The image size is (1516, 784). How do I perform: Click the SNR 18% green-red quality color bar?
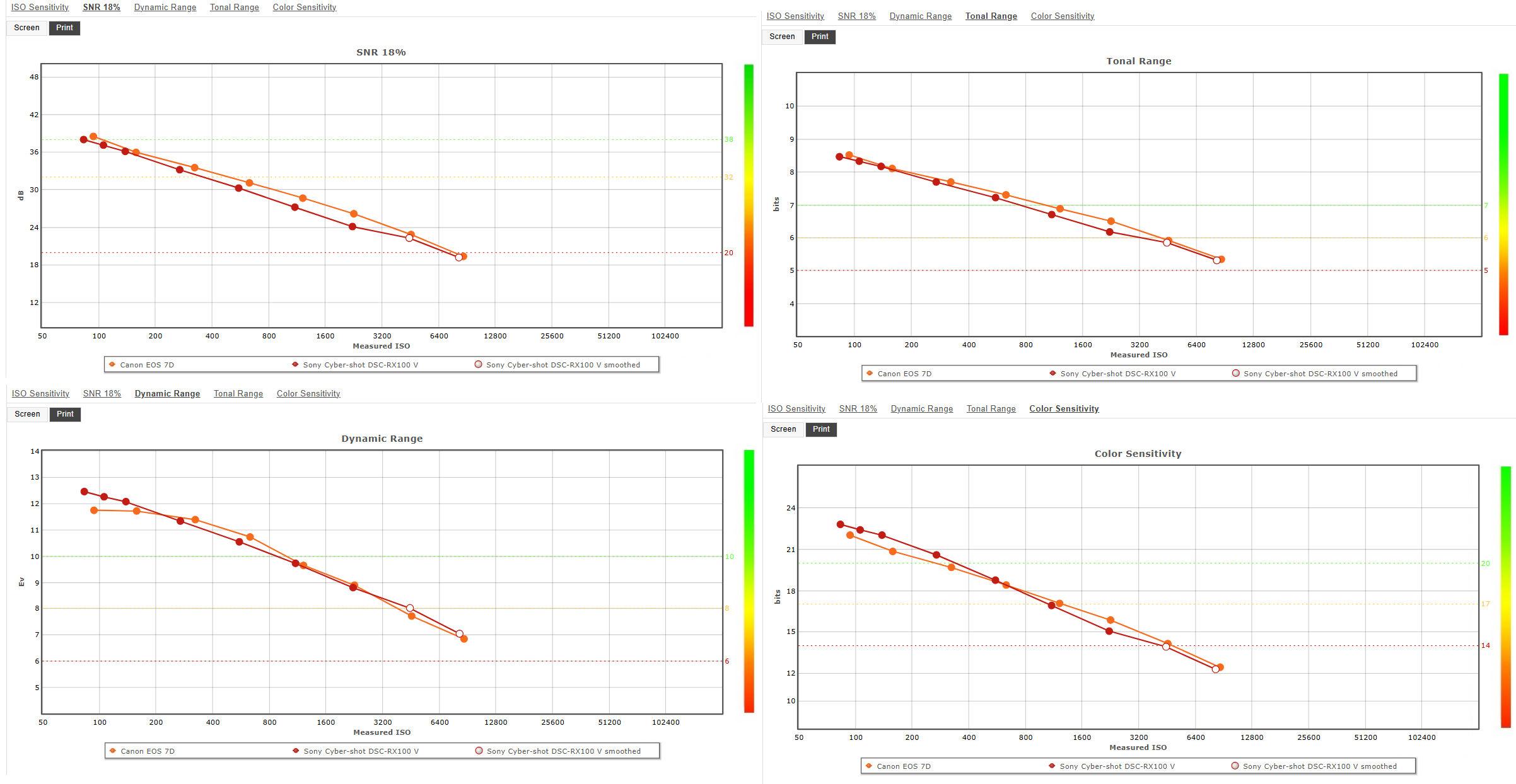tap(749, 195)
